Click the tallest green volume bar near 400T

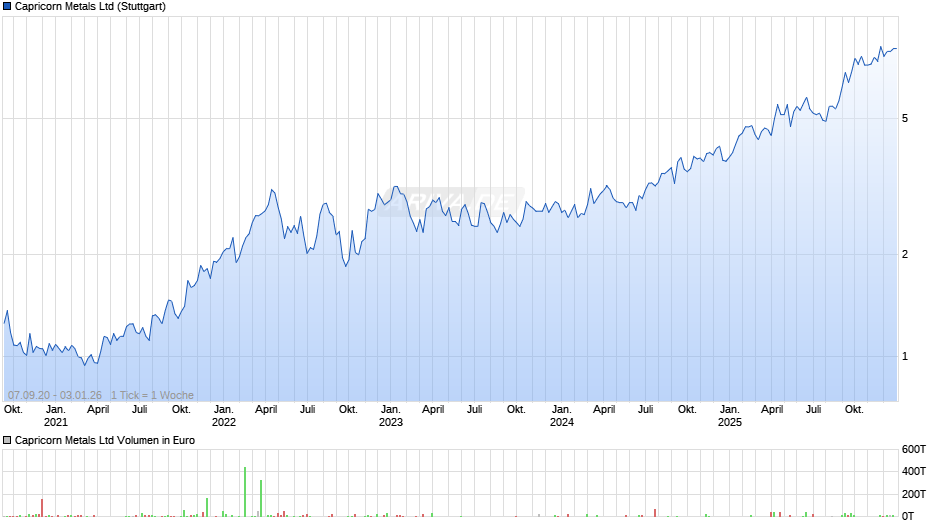[x=245, y=492]
